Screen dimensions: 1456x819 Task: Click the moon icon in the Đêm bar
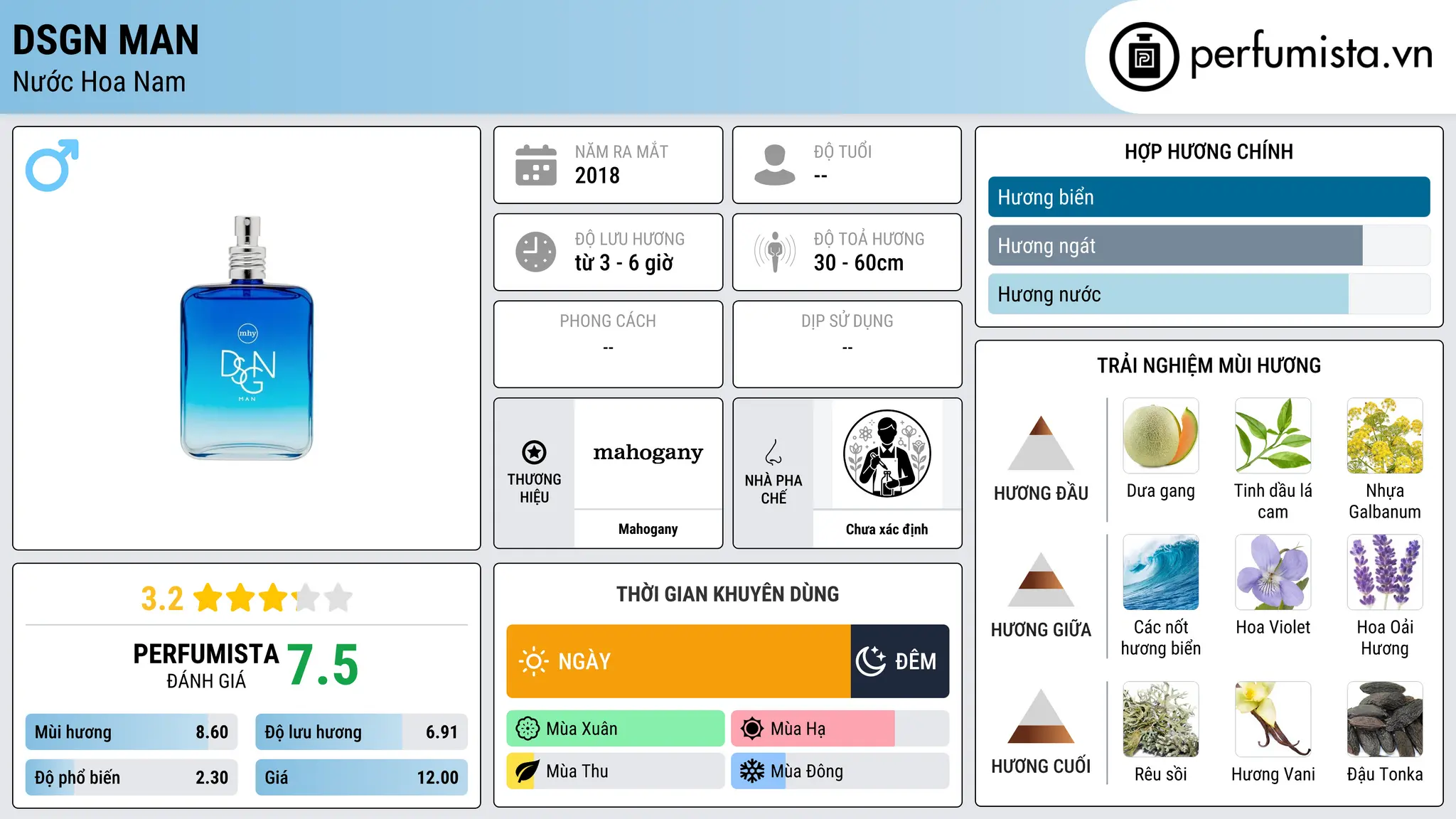click(x=870, y=661)
